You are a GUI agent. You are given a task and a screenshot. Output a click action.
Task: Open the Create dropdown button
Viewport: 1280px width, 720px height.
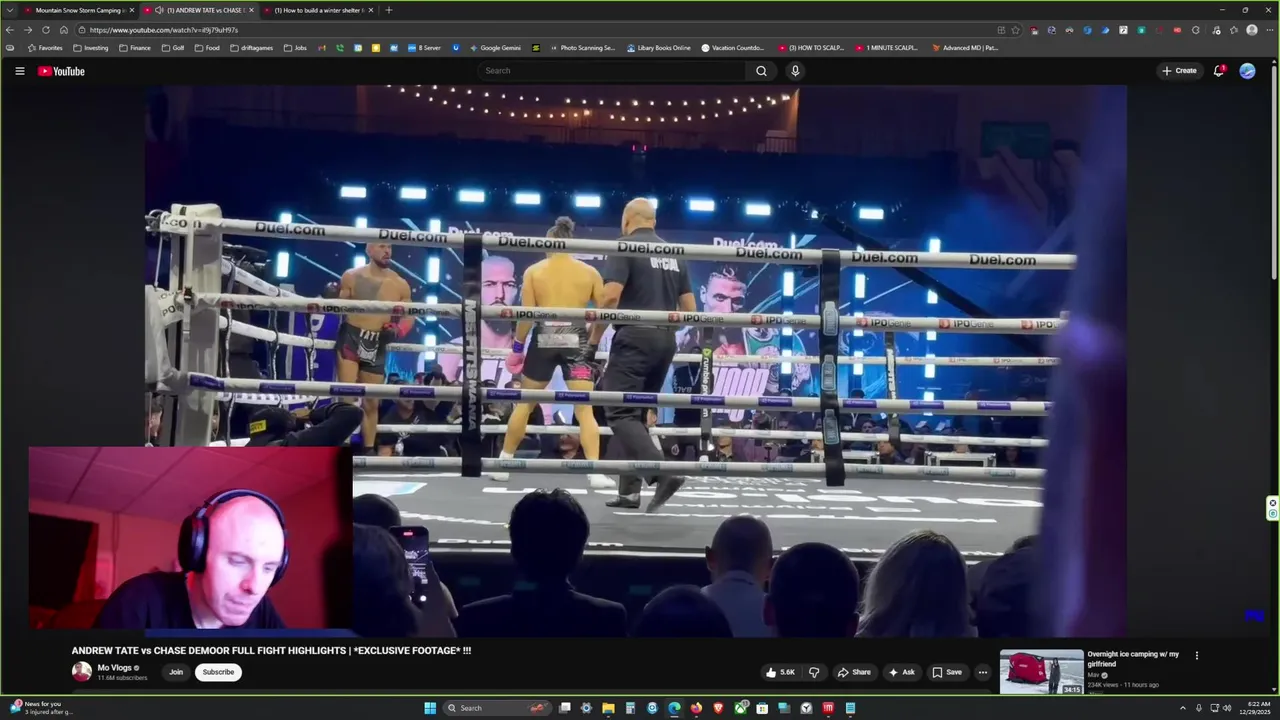tap(1179, 71)
